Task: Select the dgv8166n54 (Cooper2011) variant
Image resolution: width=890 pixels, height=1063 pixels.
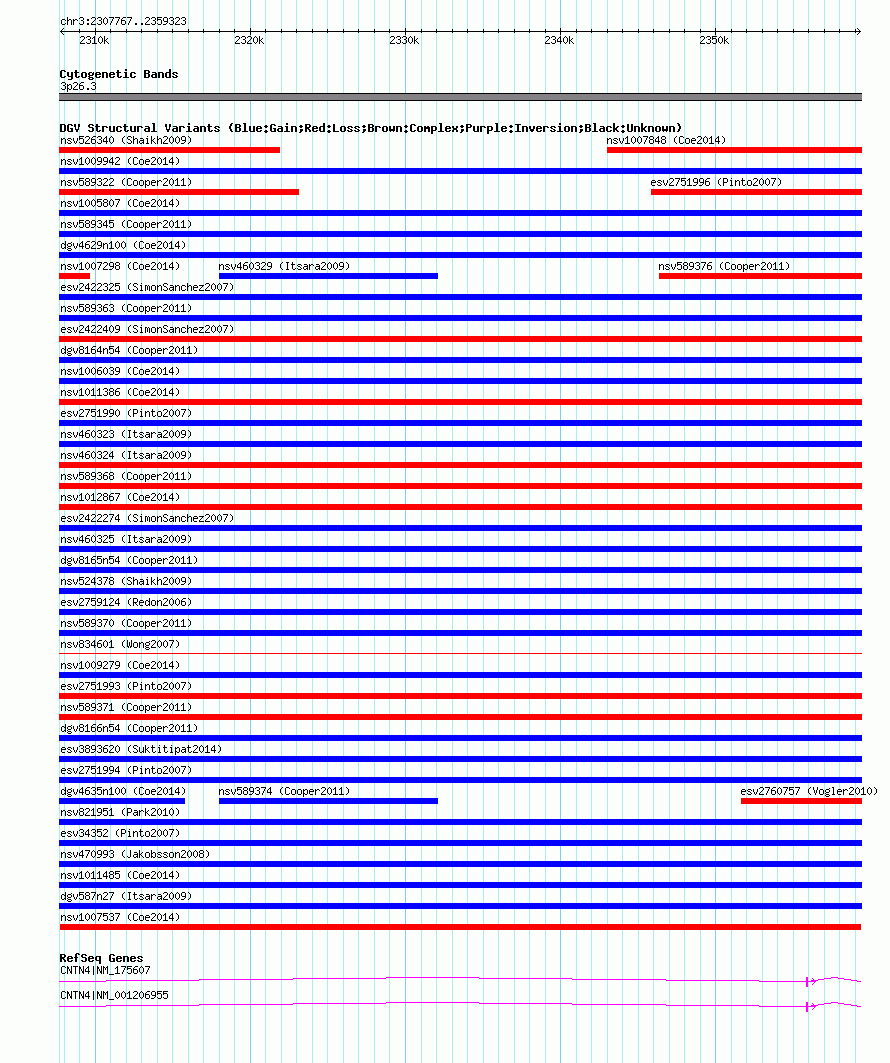Action: (129, 729)
